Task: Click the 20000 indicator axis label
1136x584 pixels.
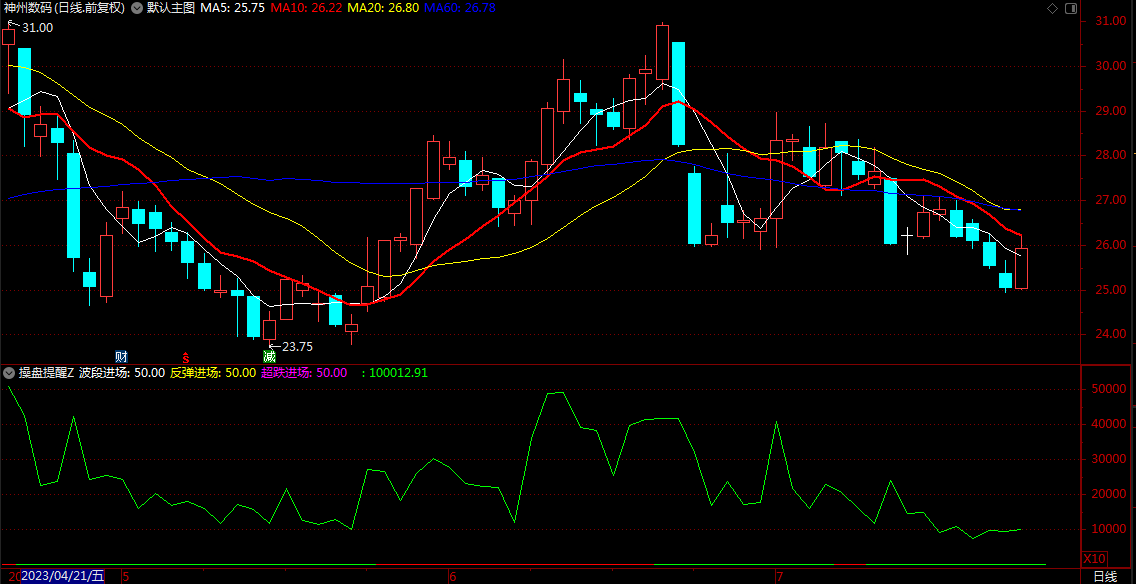Action: tap(1106, 494)
